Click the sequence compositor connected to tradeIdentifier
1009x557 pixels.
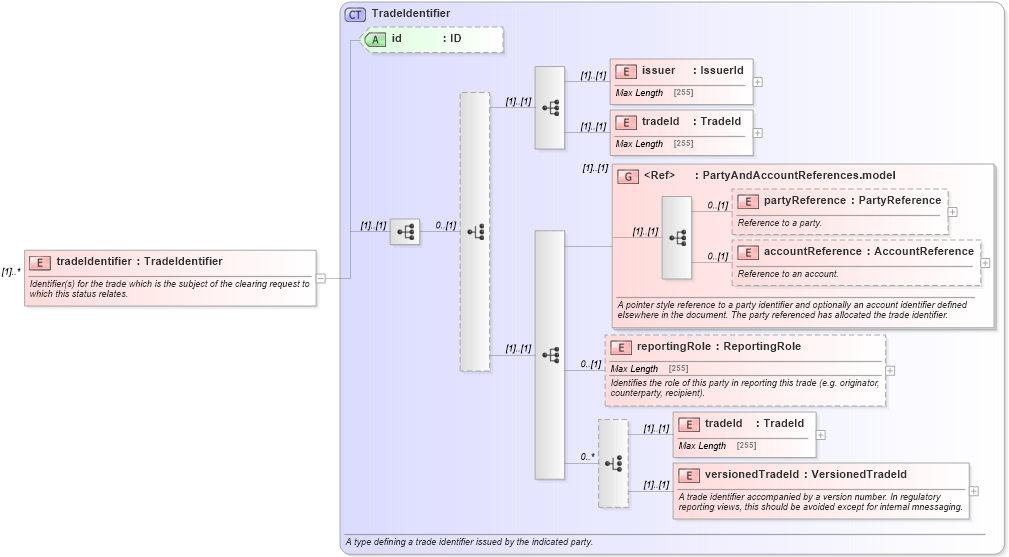pos(405,232)
